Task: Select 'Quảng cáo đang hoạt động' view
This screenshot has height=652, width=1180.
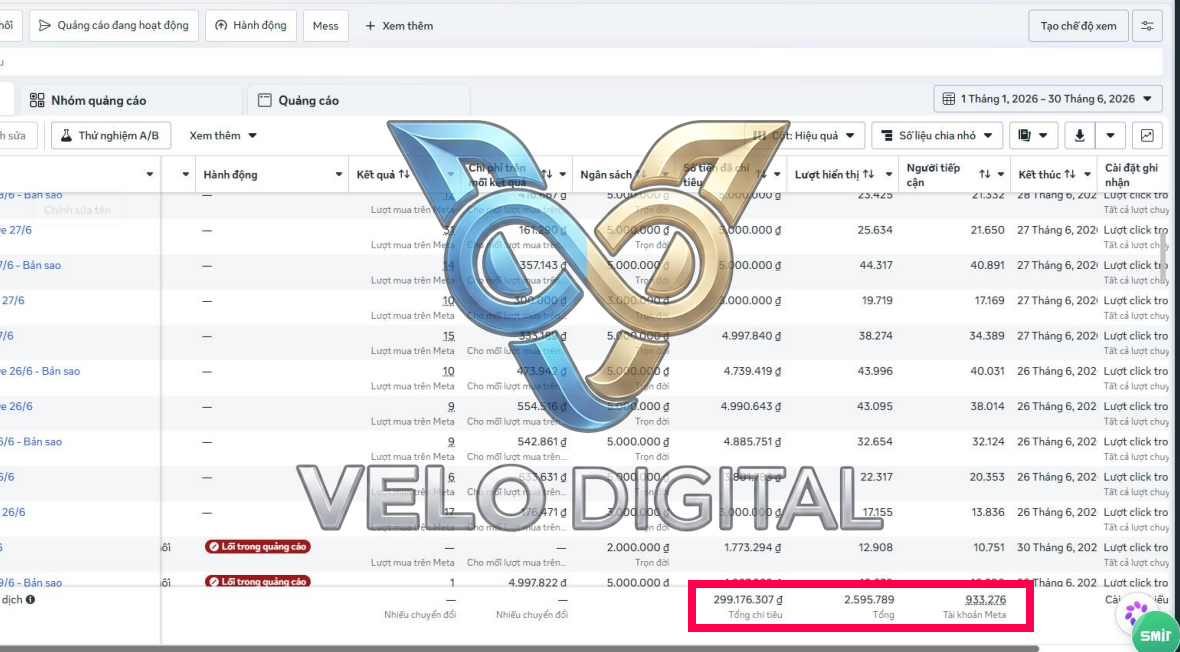Action: 114,26
